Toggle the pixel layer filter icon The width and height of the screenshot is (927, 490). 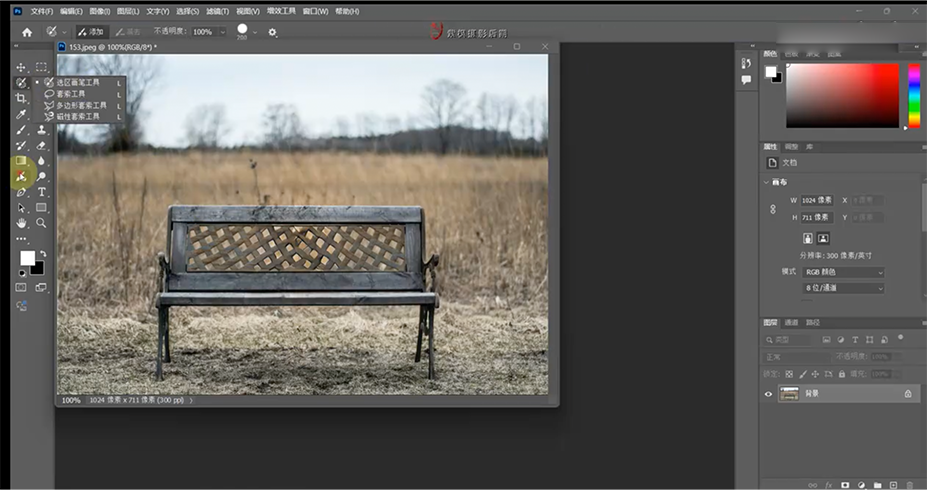[826, 340]
